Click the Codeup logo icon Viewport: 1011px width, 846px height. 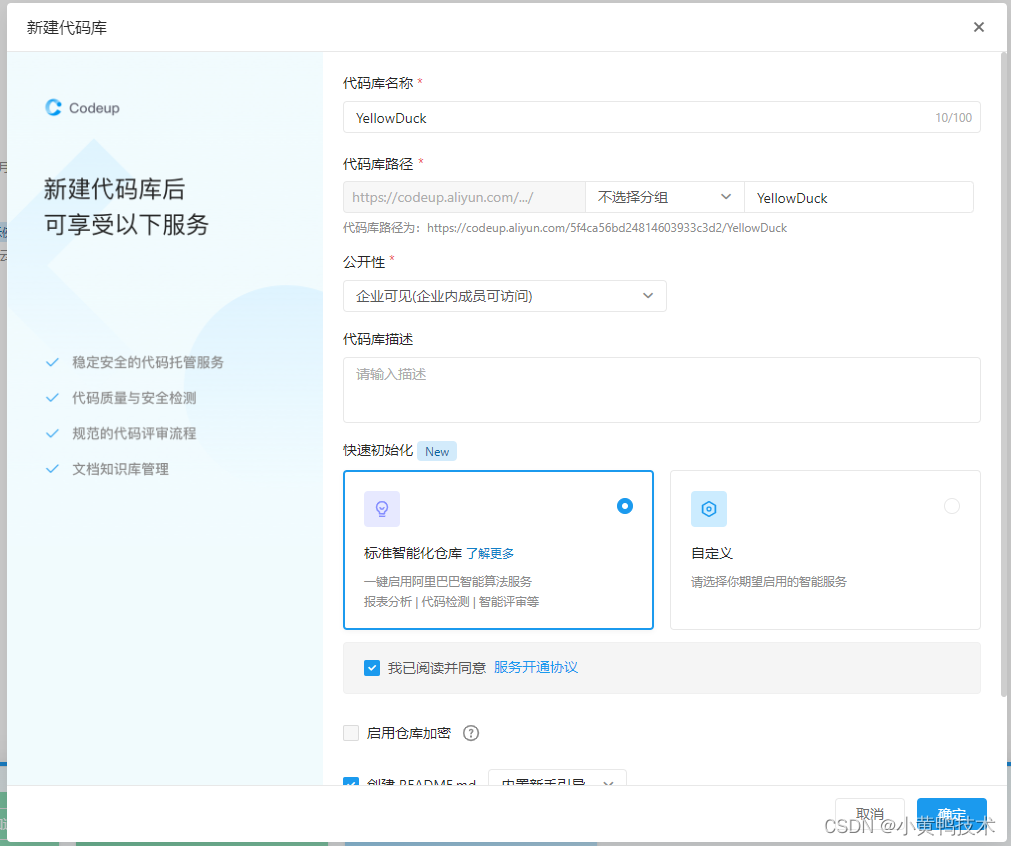pyautogui.click(x=52, y=108)
